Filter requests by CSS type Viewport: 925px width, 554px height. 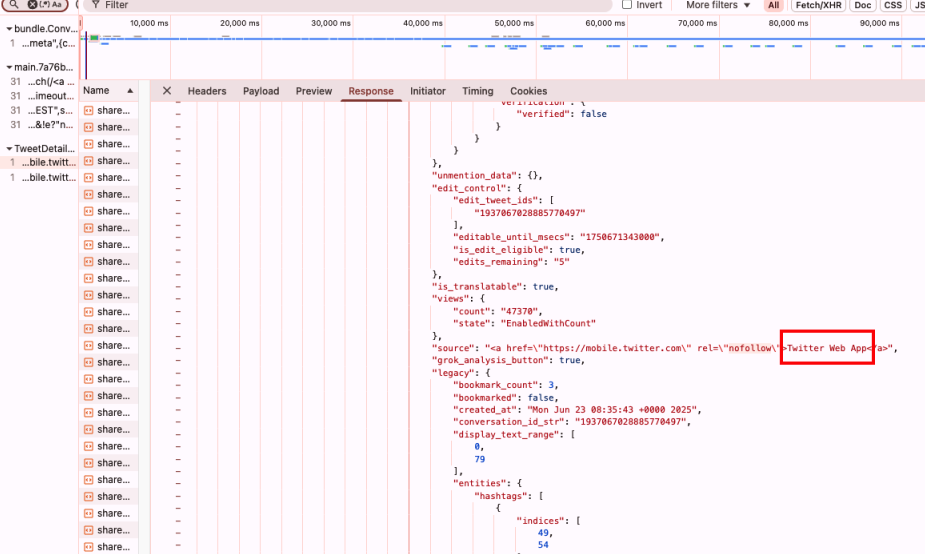tap(892, 5)
